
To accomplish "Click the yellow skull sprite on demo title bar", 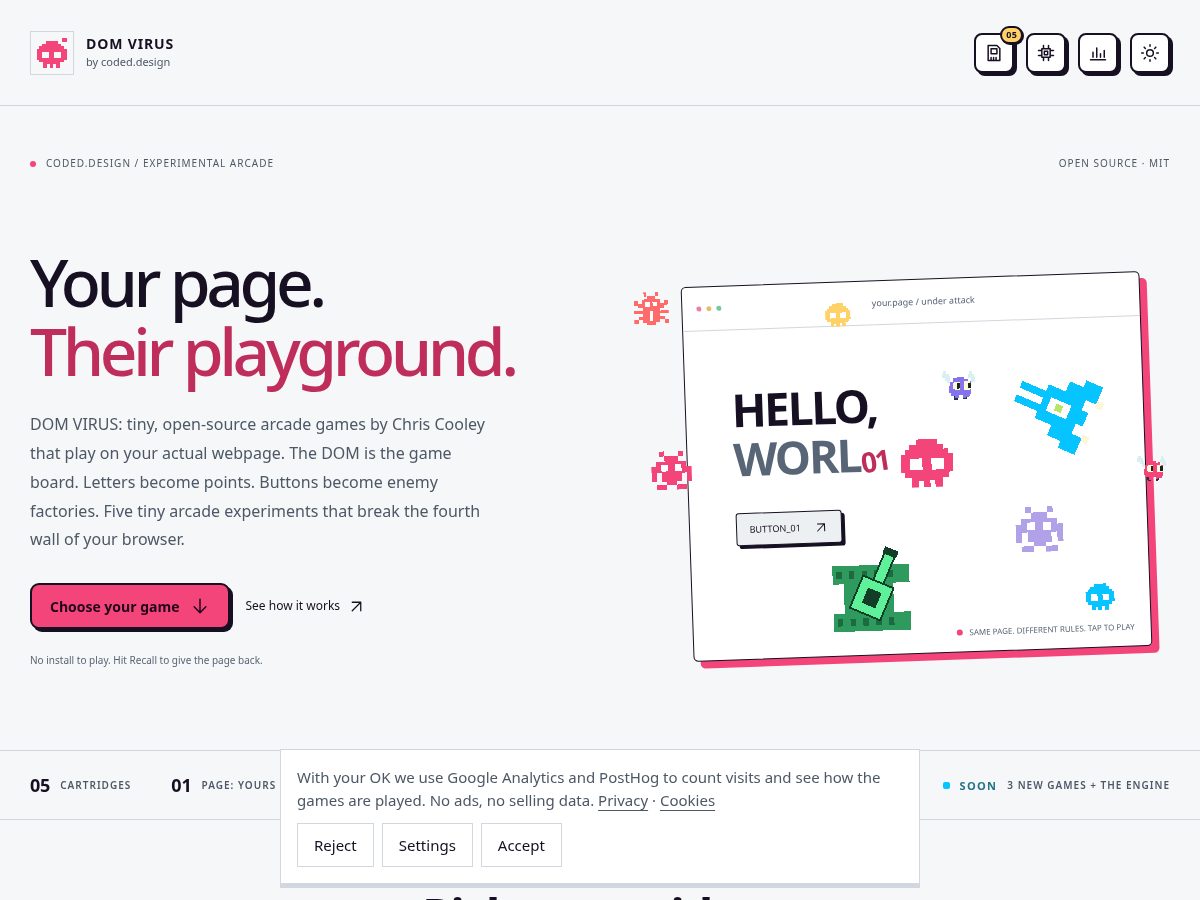I will (837, 315).
